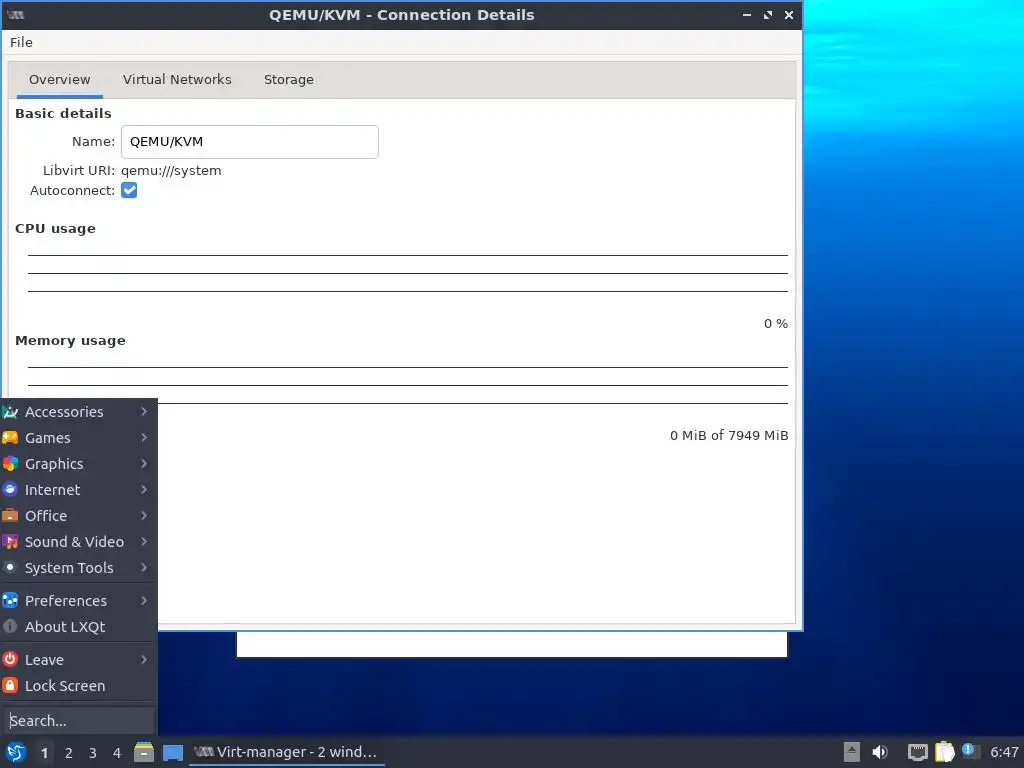Click the Games controller icon
1024x768 pixels.
coord(10,438)
